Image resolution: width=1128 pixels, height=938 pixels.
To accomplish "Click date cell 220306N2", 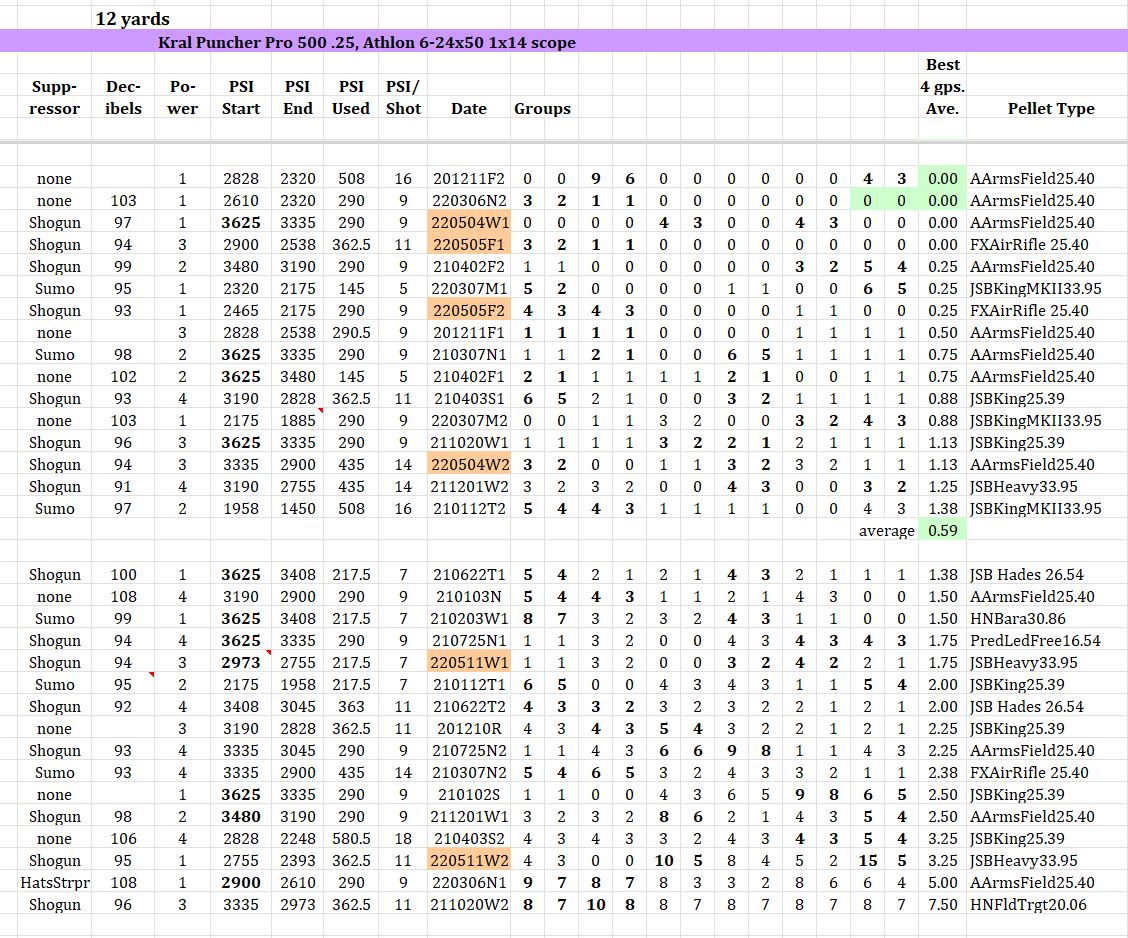I will click(x=469, y=201).
